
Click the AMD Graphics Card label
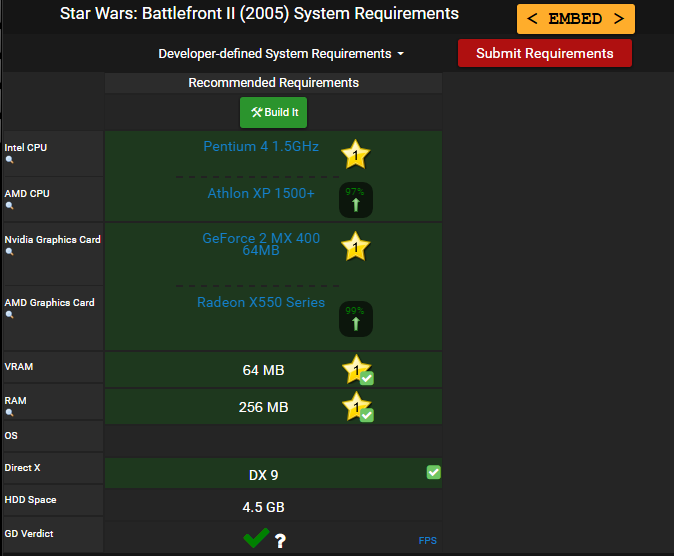pyautogui.click(x=49, y=303)
